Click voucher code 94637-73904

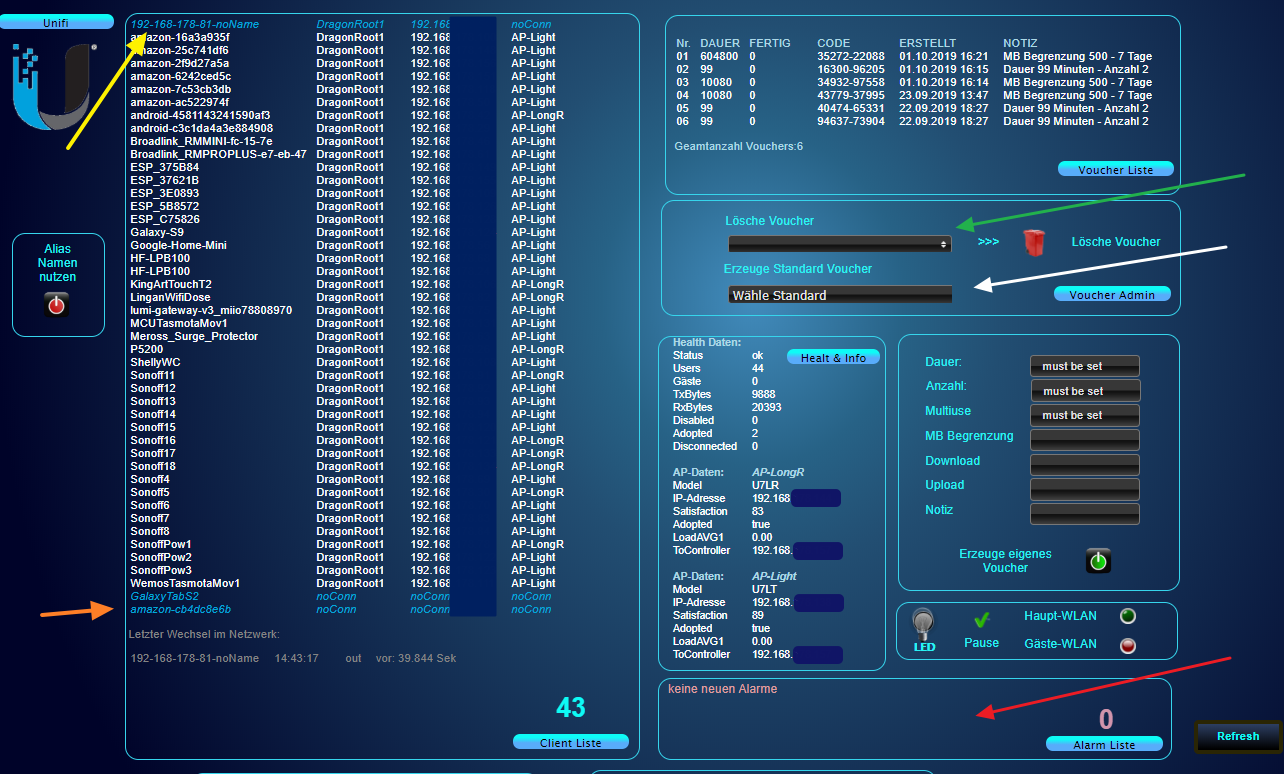pos(851,122)
